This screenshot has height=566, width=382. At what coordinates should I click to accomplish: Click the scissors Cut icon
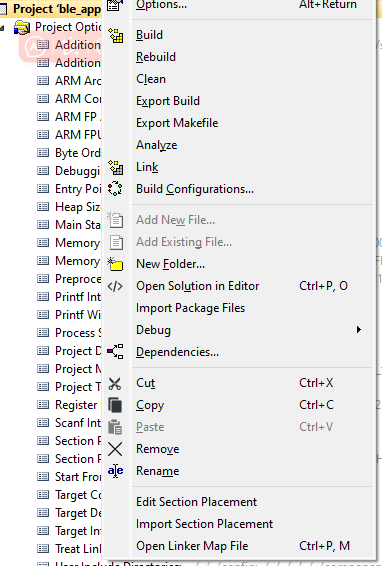coord(115,383)
